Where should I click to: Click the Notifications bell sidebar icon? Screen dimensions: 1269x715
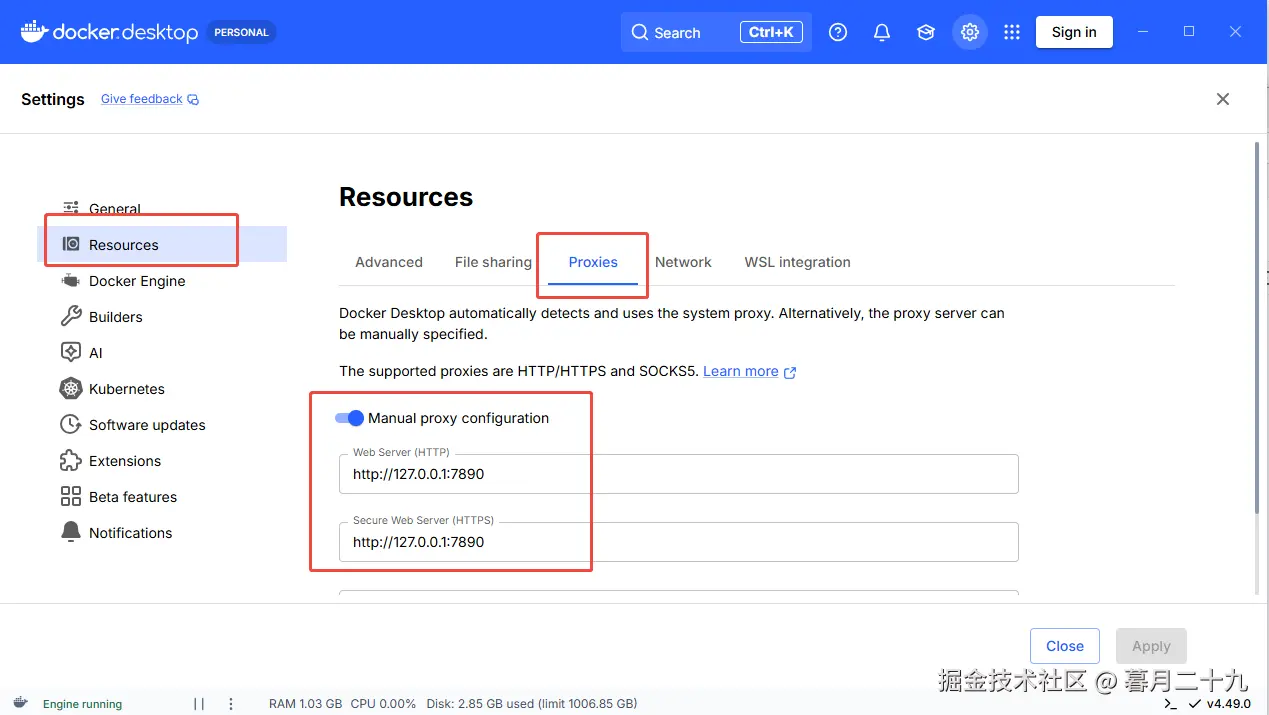click(71, 532)
